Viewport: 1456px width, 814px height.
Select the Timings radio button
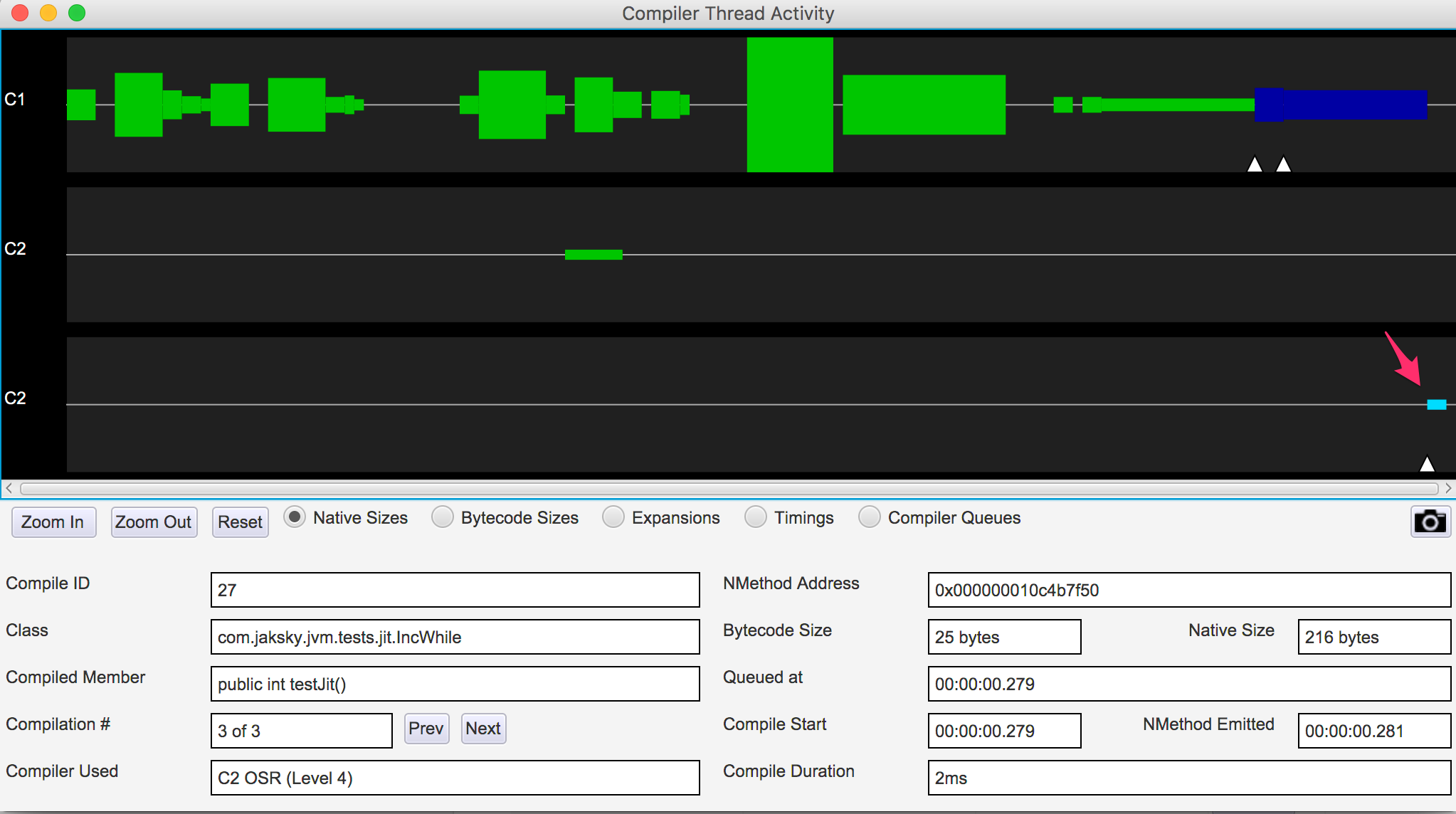[755, 517]
